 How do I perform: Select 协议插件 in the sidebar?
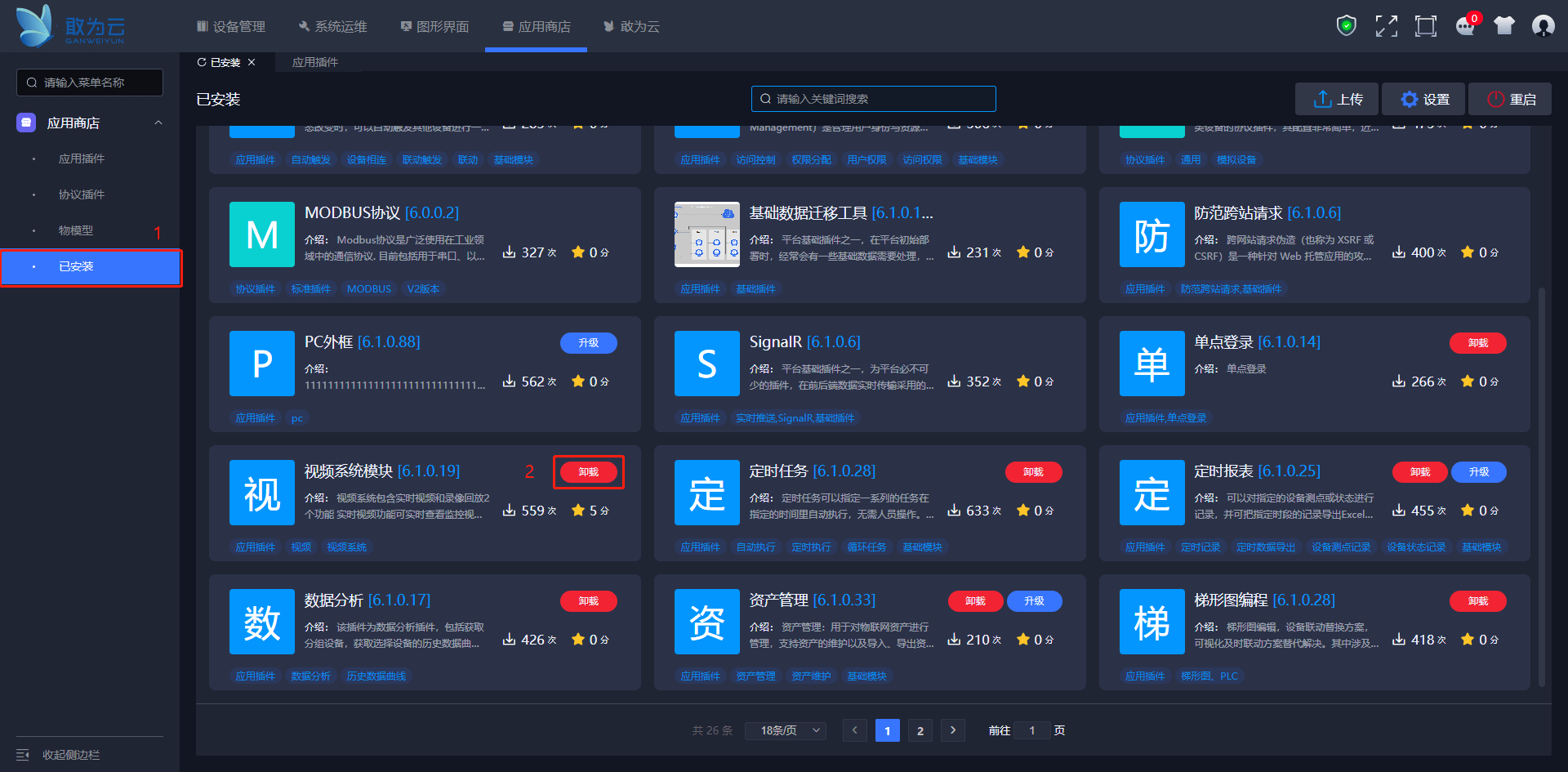point(82,194)
